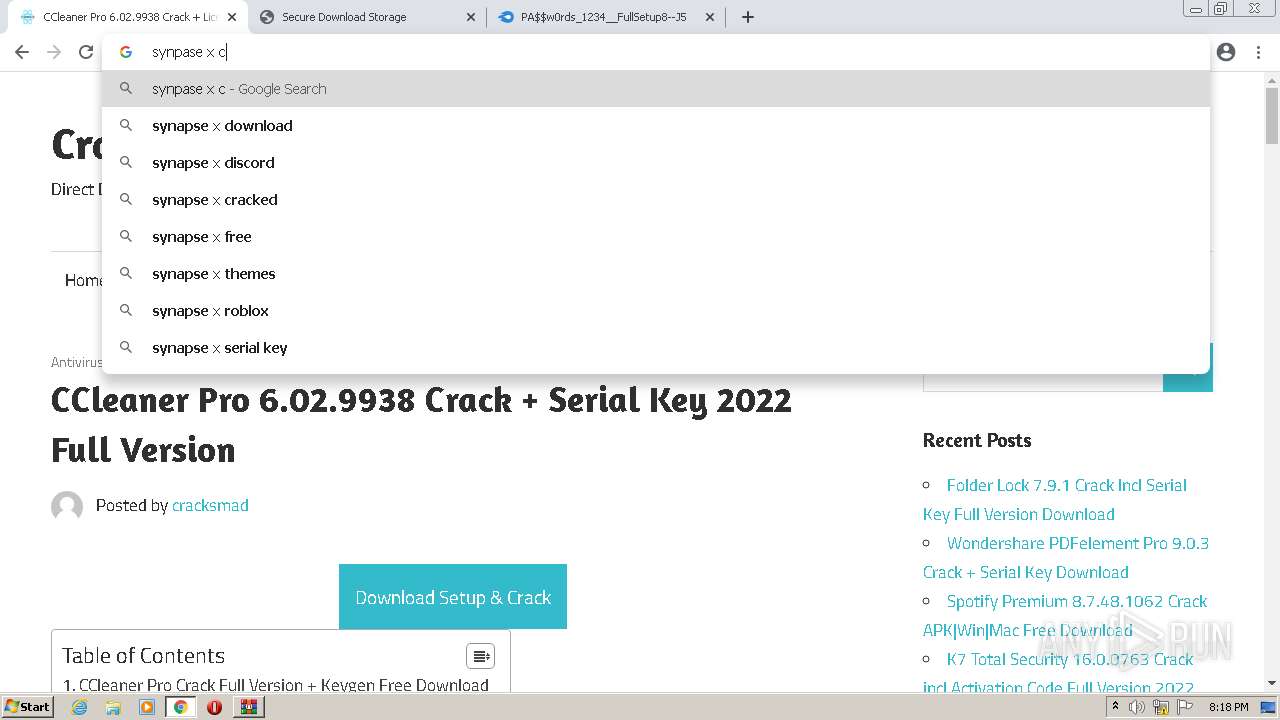Click the page vertical scrollbar thumb
1280x720 pixels.
[1272, 115]
